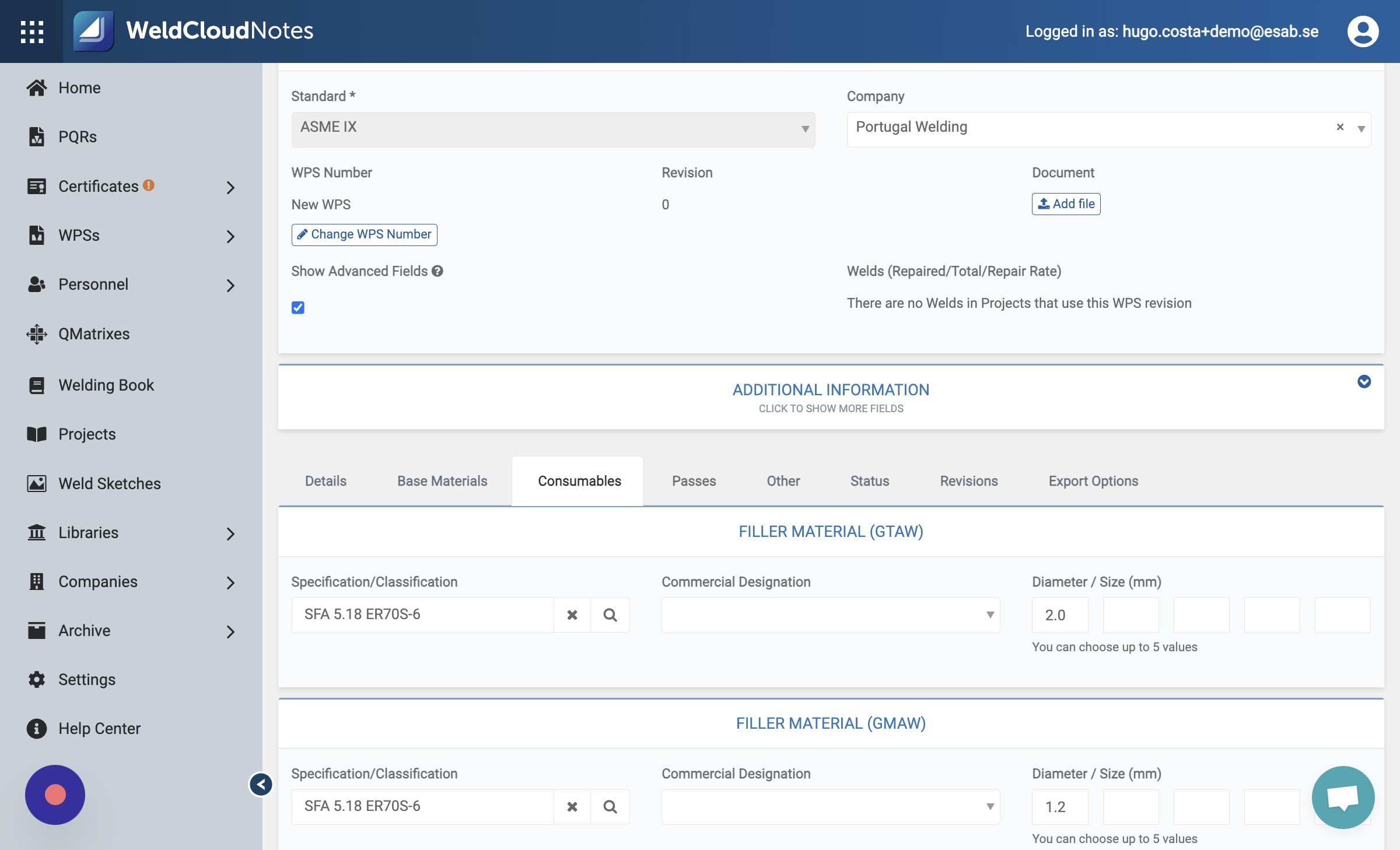Open the Standard ASME IX dropdown
Image resolution: width=1400 pixels, height=850 pixels.
[553, 129]
